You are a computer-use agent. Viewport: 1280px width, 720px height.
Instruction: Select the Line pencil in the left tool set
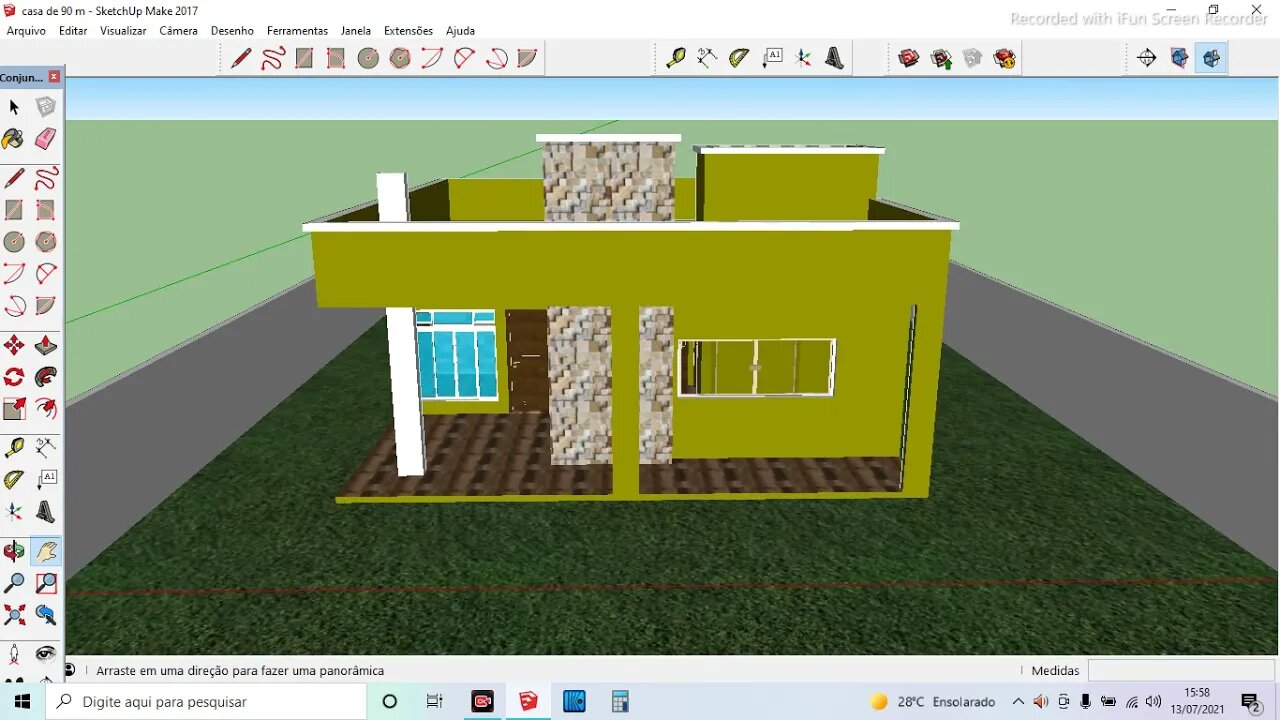click(14, 179)
